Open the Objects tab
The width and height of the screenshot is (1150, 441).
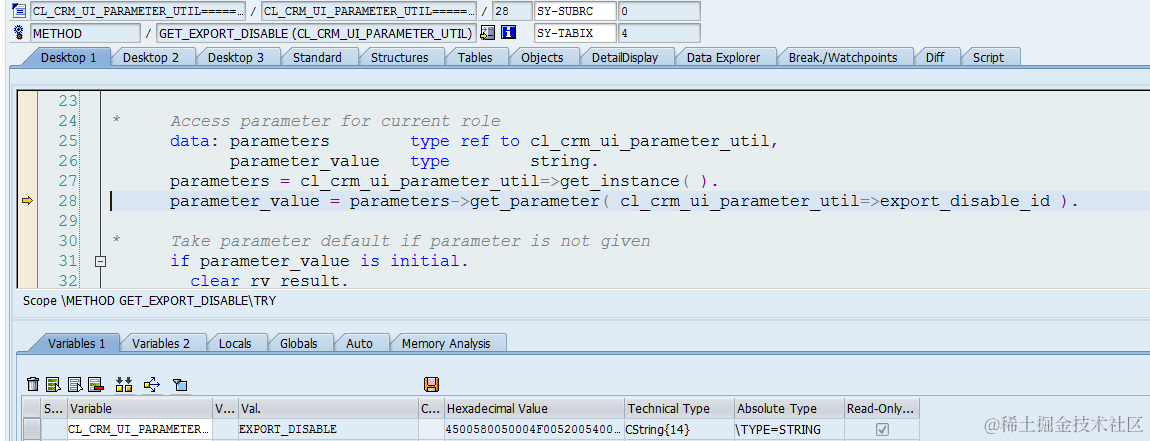coord(542,57)
